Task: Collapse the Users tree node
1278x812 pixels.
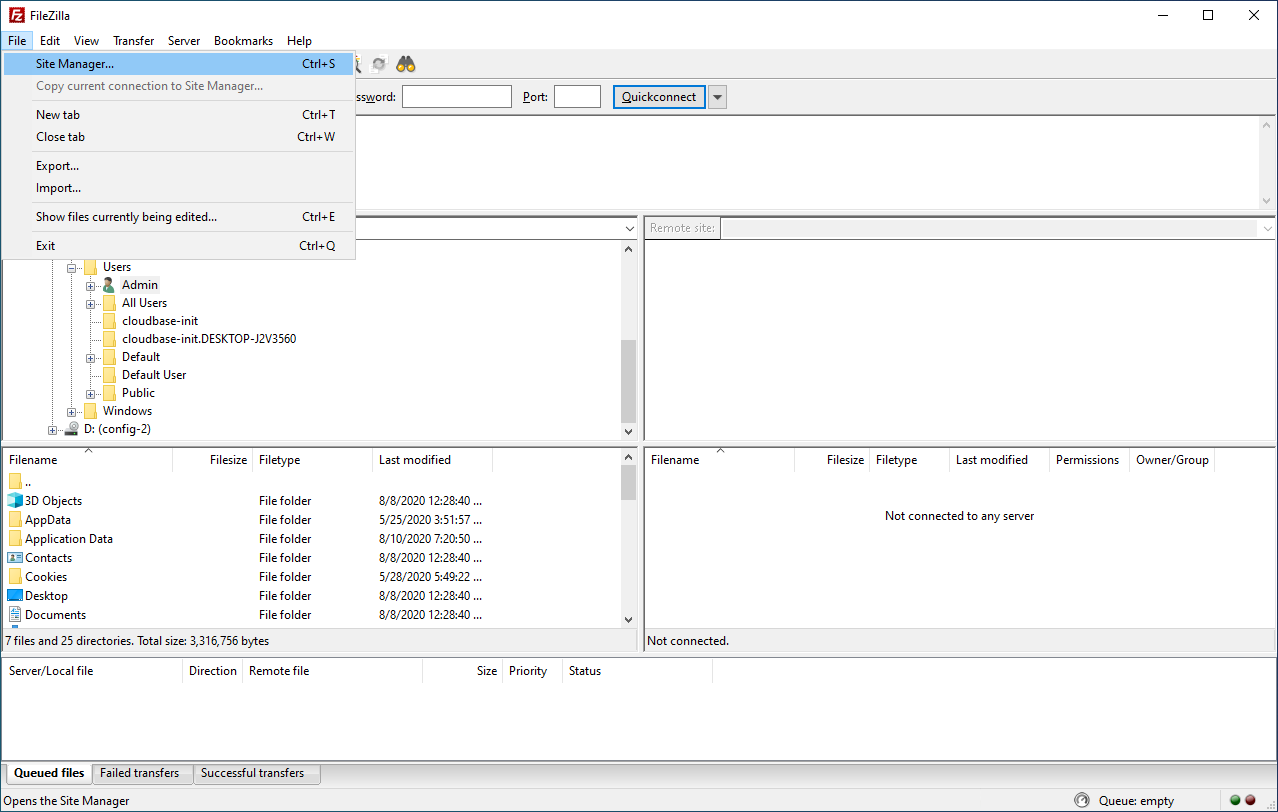Action: tap(72, 268)
